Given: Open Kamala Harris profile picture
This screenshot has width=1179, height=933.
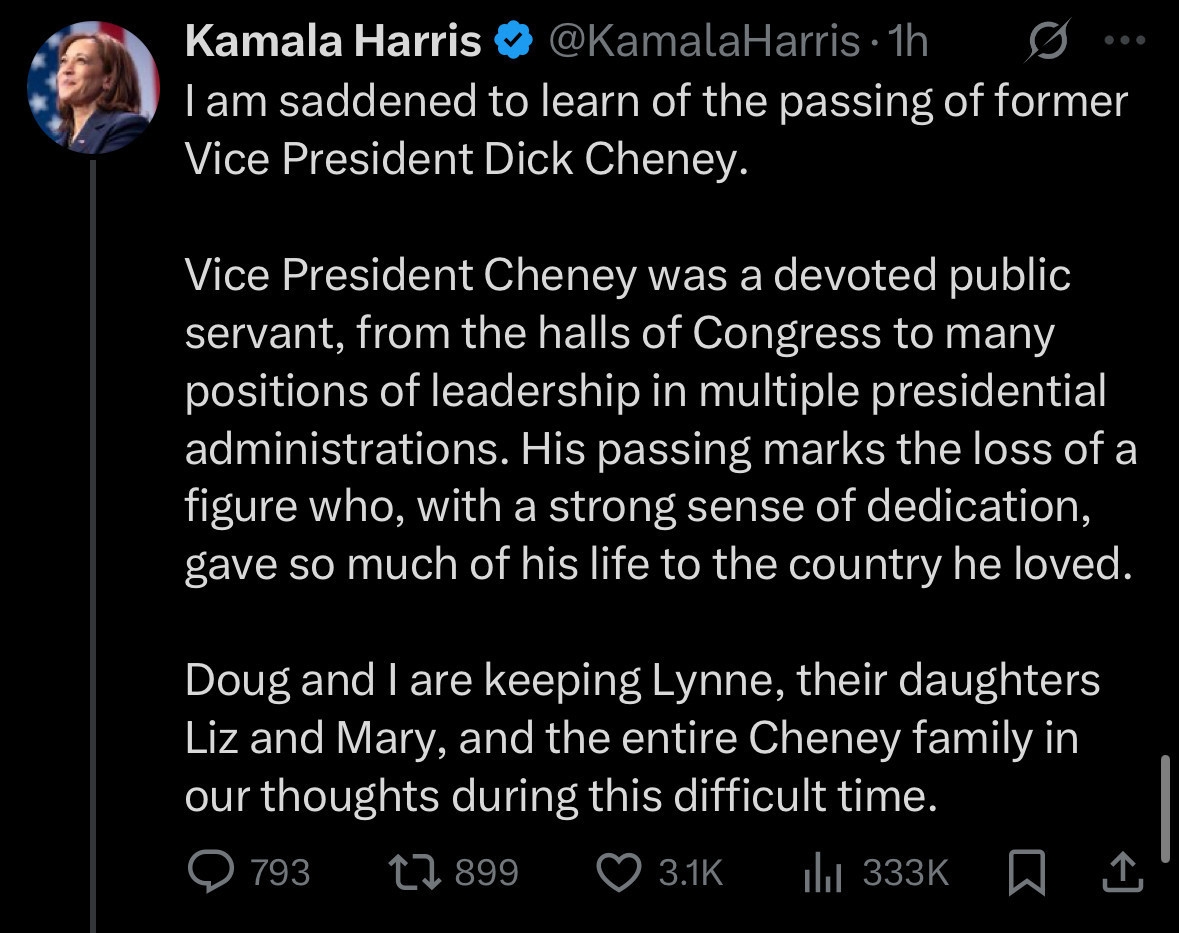Looking at the screenshot, I should tap(93, 88).
